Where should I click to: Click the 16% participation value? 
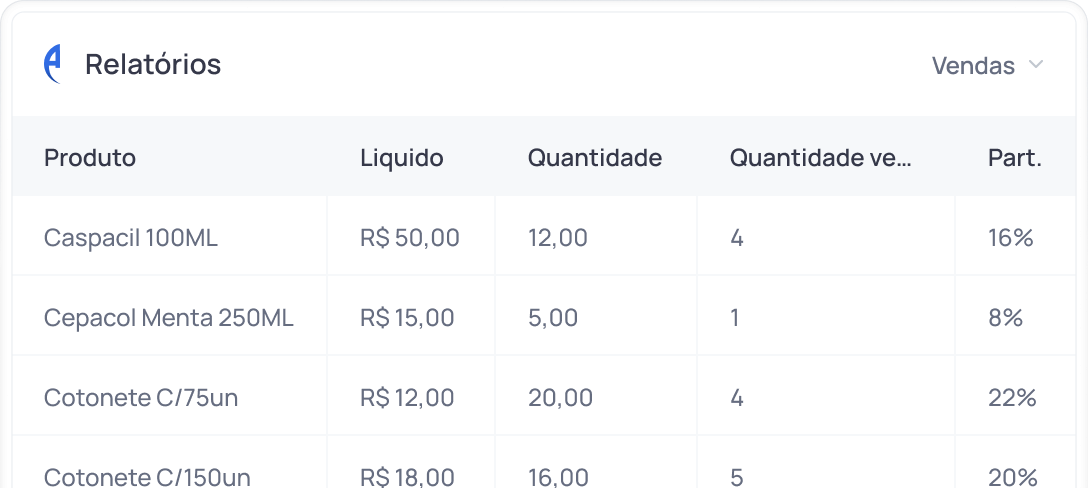click(x=1010, y=238)
